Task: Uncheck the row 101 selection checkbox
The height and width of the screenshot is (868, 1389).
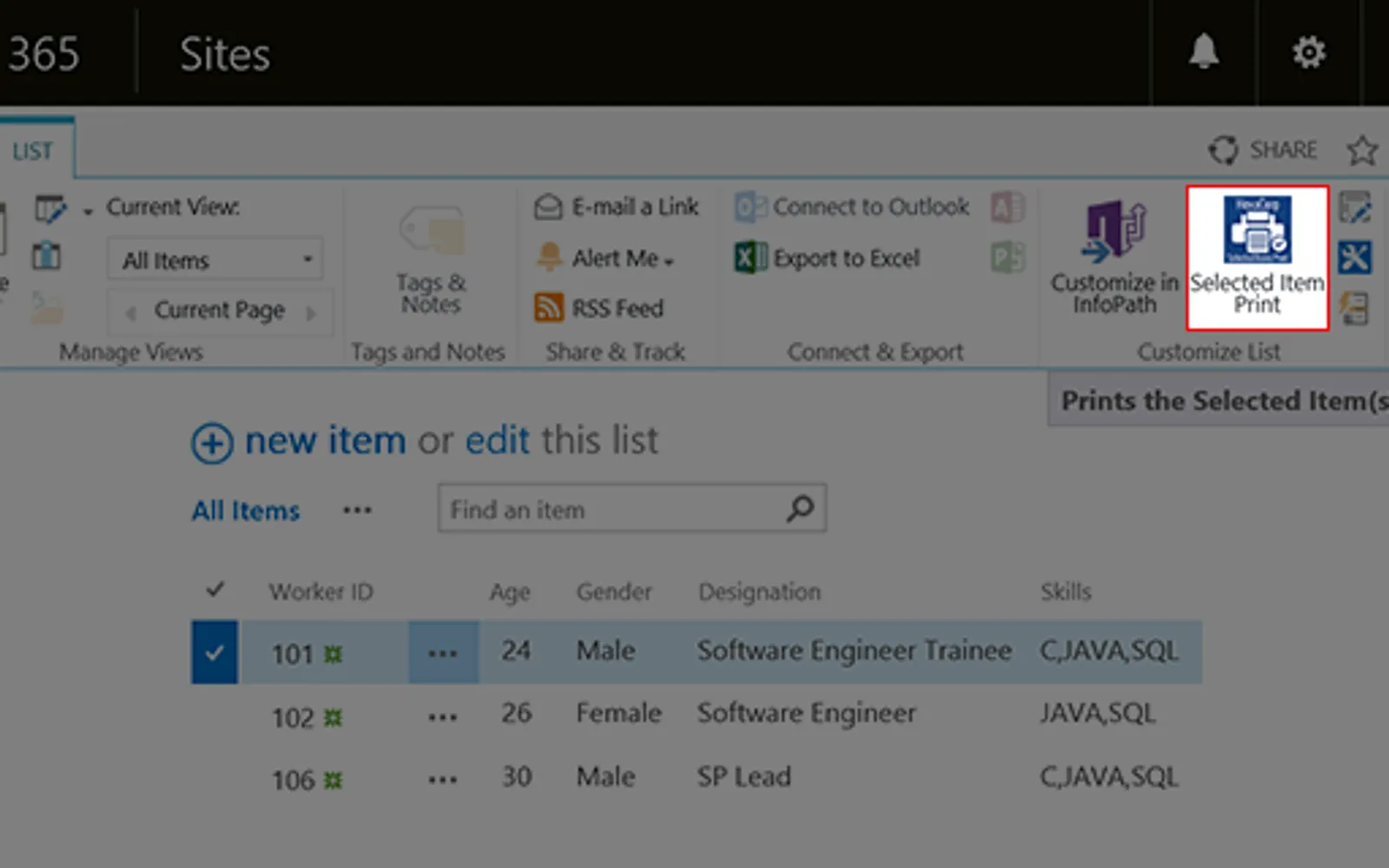Action: coord(214,652)
